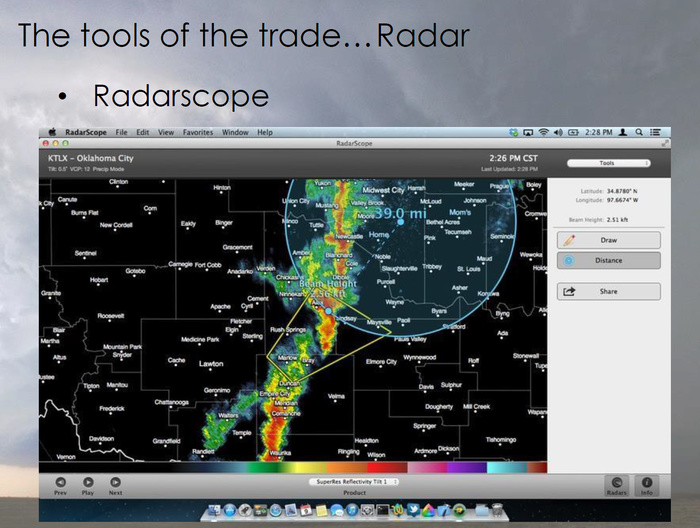700x528 pixels.
Task: Open App Store from the Dock
Action: point(229,510)
